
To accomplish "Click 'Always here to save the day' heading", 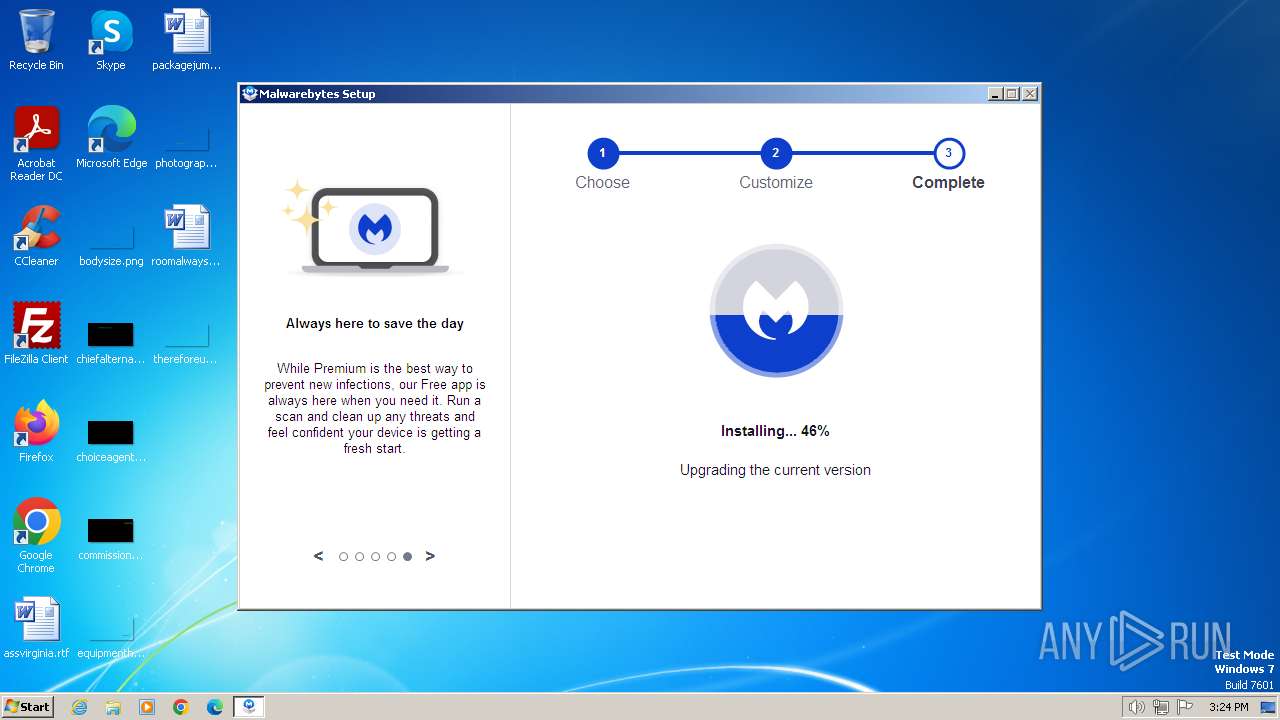I will pyautogui.click(x=375, y=324).
